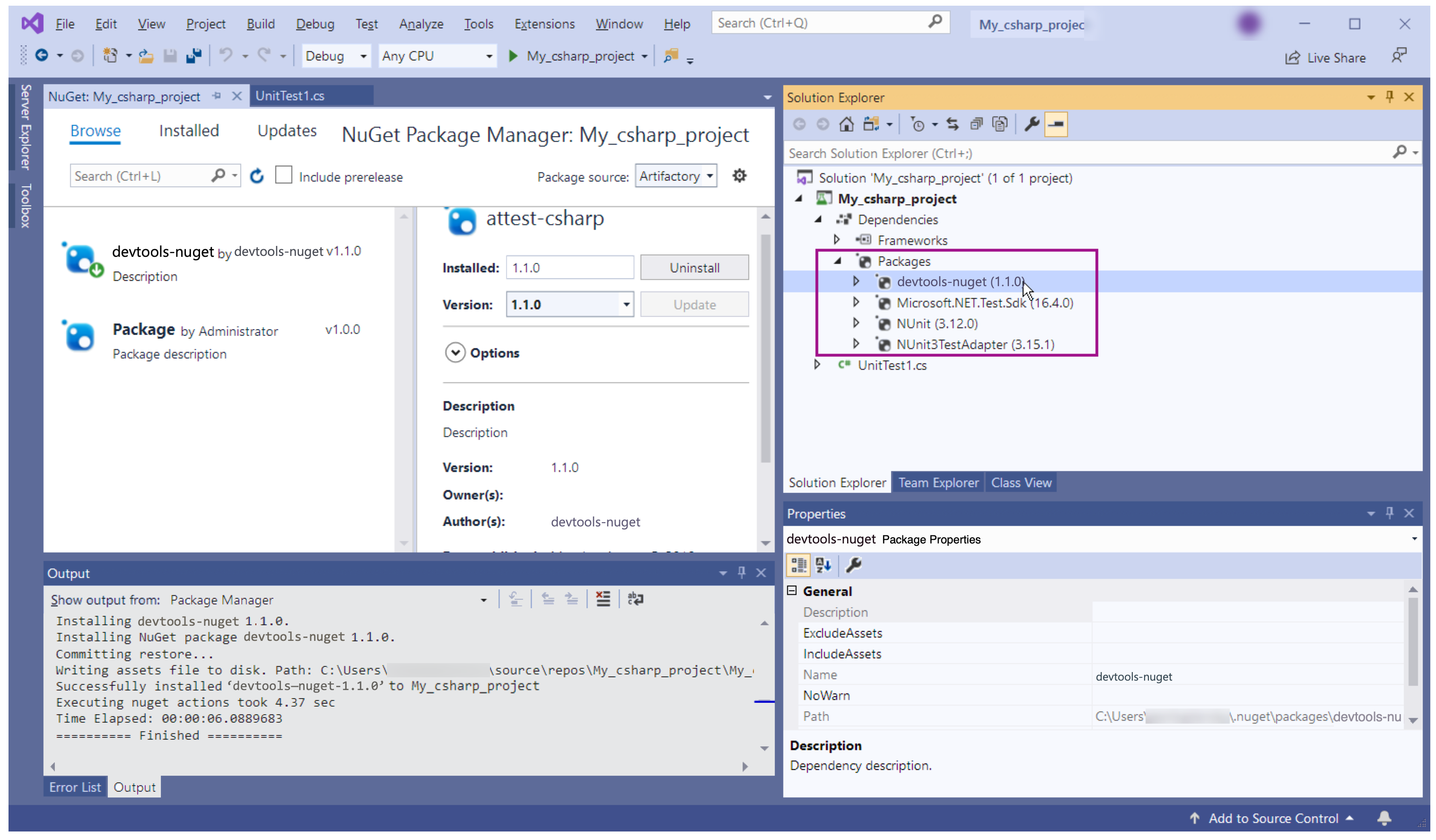Collapse the Packages tree node

point(838,261)
